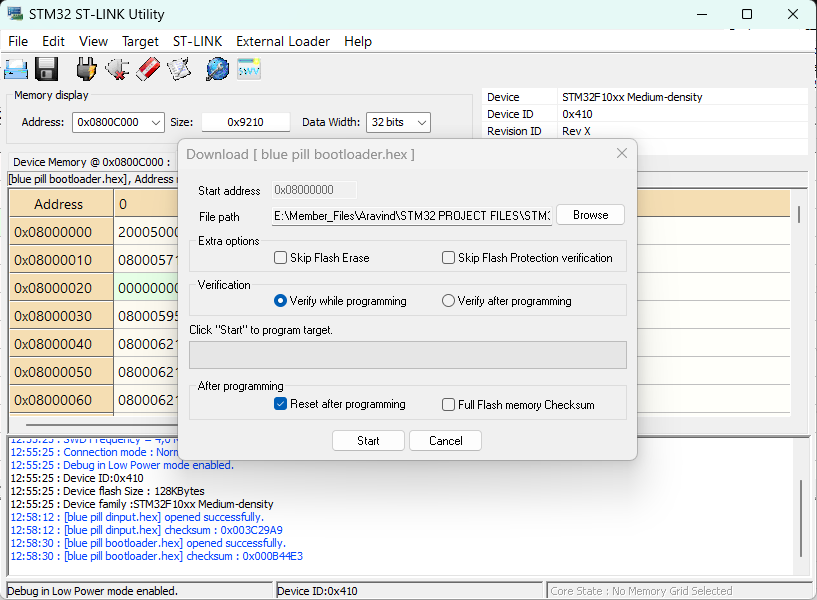Click log line with checksum 0x000B44E3
817x600 pixels.
(x=156, y=556)
